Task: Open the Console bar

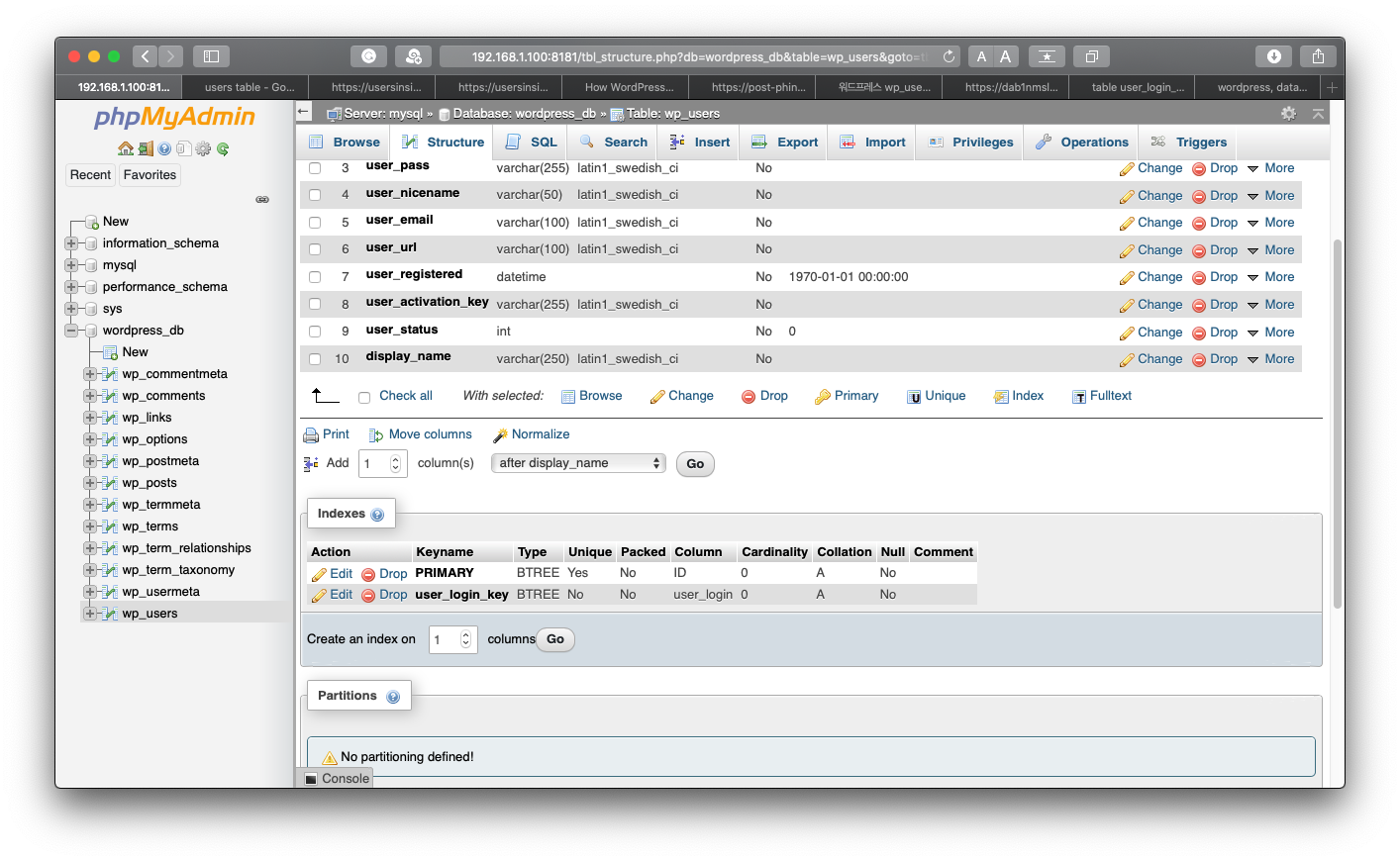Action: tap(337, 779)
